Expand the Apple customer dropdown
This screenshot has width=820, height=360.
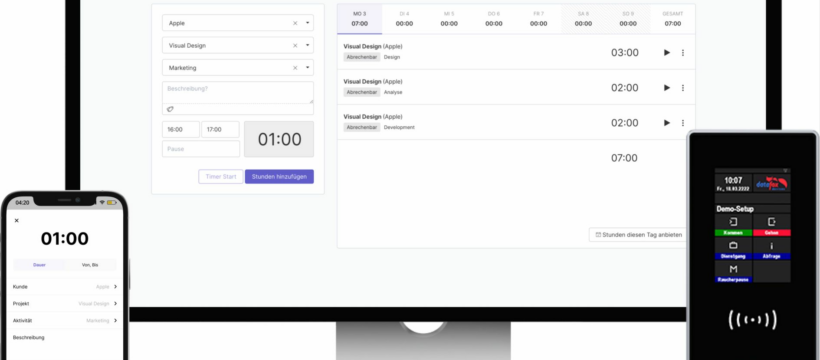tap(308, 23)
